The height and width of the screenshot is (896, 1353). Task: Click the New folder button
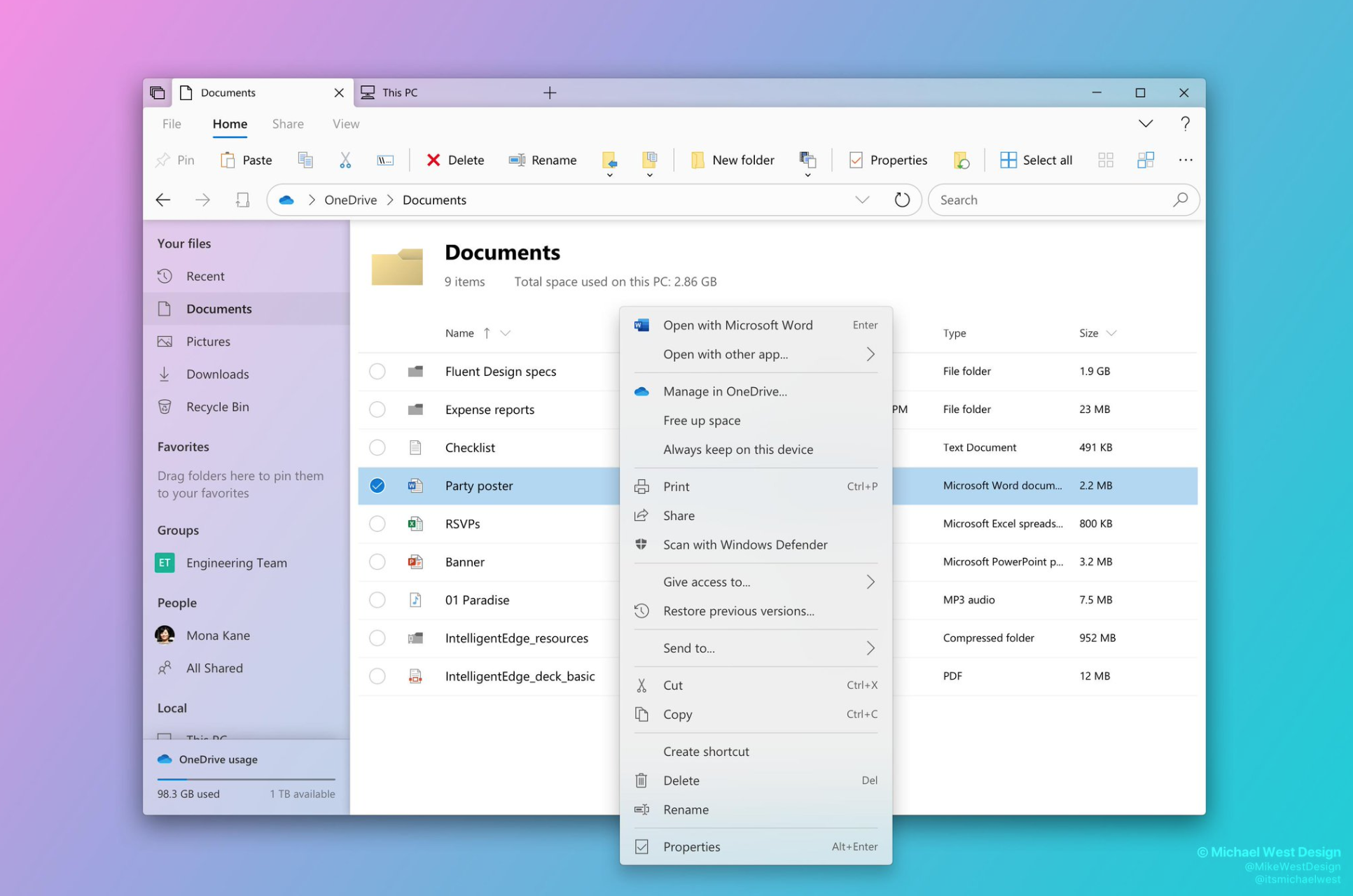(x=732, y=160)
